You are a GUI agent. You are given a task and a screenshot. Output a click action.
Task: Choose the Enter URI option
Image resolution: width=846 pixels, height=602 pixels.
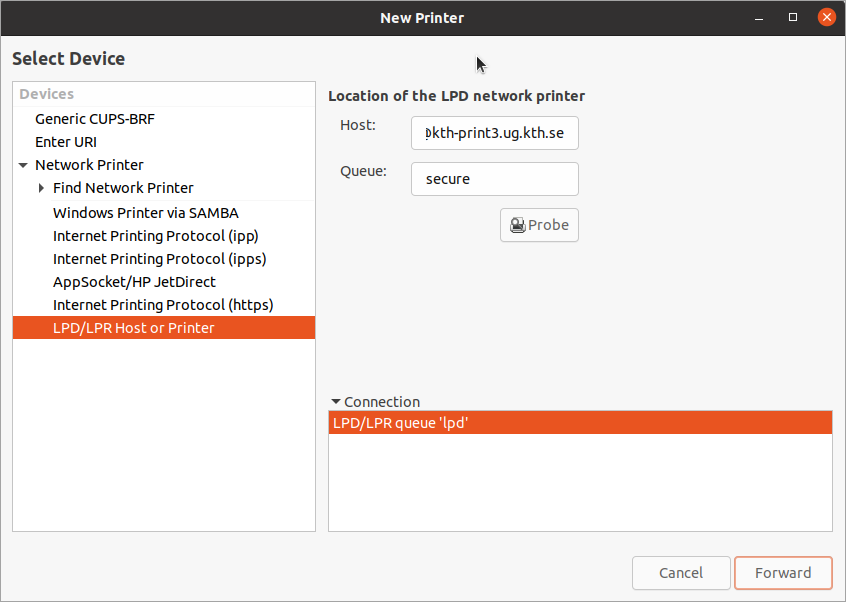click(x=66, y=142)
